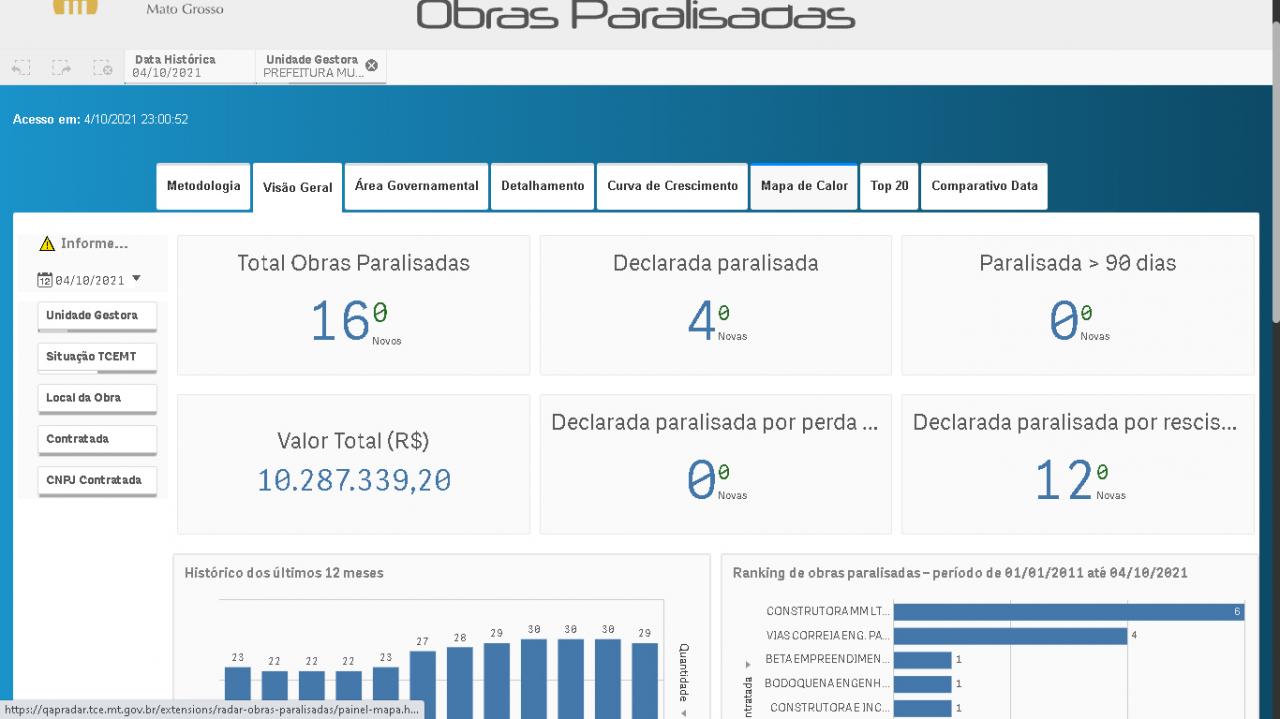Click the calendar icon beside 04/10/2021
The image size is (1280, 719).
click(x=44, y=280)
